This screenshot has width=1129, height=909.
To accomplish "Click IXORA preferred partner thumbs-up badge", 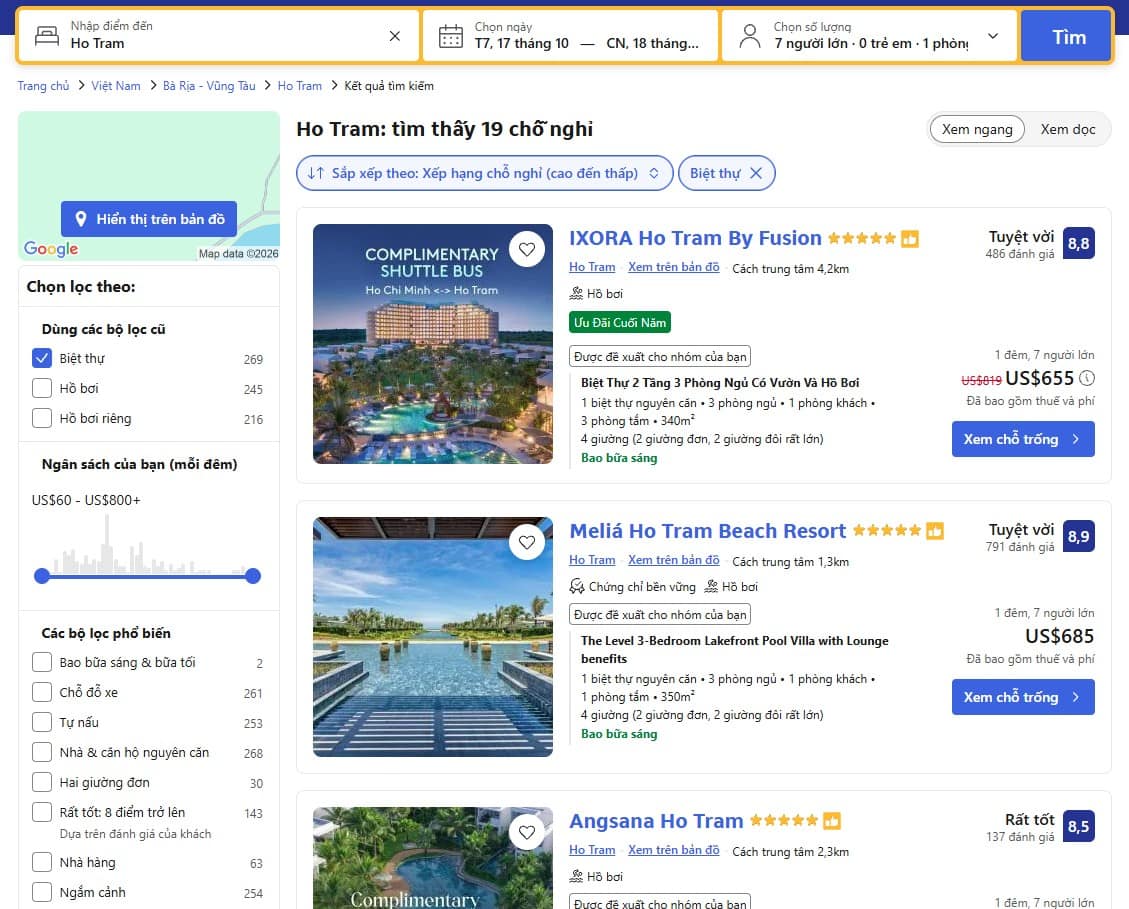I will [x=910, y=238].
